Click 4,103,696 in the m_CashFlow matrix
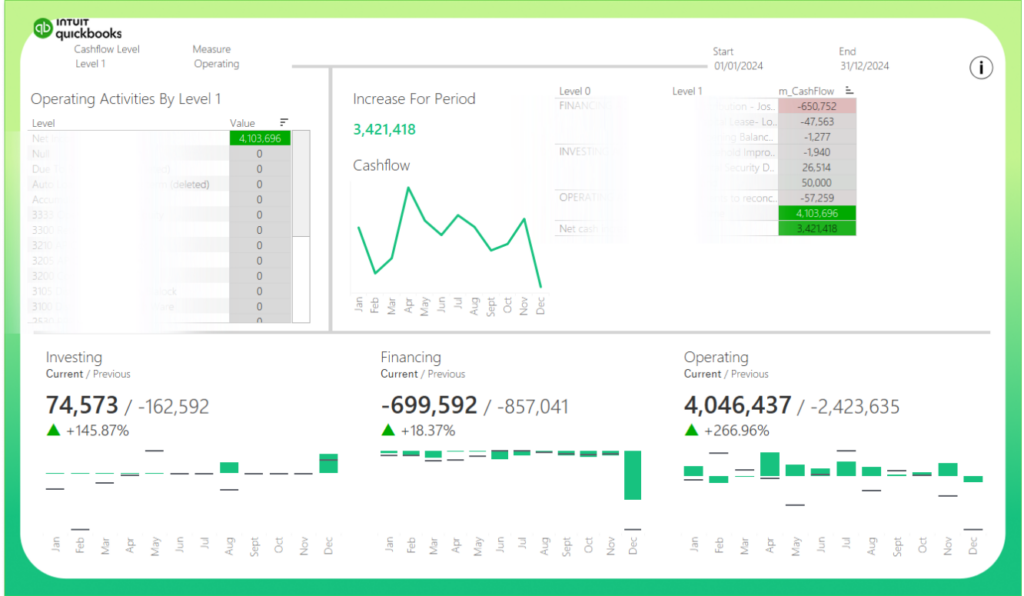The image size is (1024, 596). pos(817,213)
